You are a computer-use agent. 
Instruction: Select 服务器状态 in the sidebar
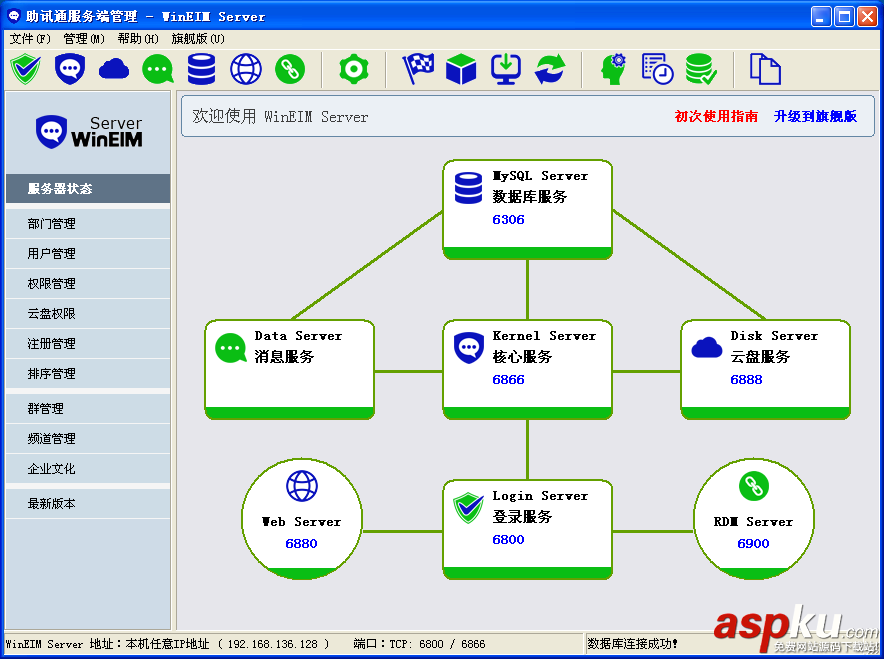pos(88,188)
